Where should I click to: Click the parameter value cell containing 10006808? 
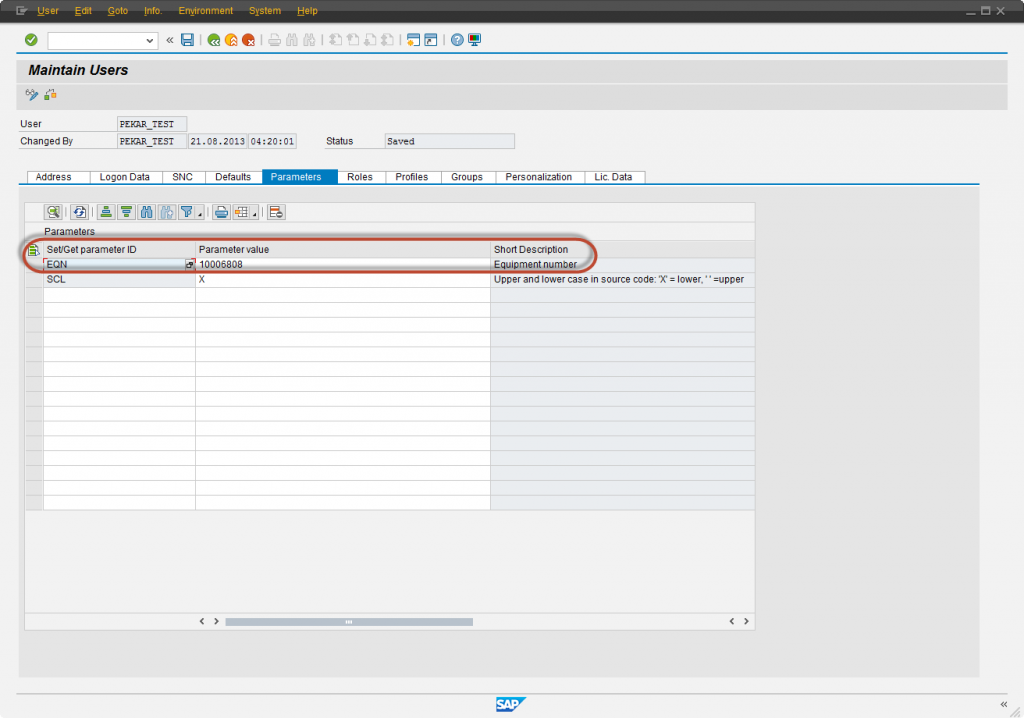343,265
